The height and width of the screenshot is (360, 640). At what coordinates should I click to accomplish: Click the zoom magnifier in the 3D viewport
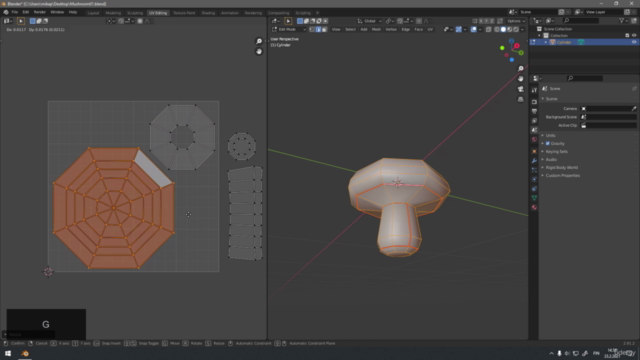coord(520,69)
